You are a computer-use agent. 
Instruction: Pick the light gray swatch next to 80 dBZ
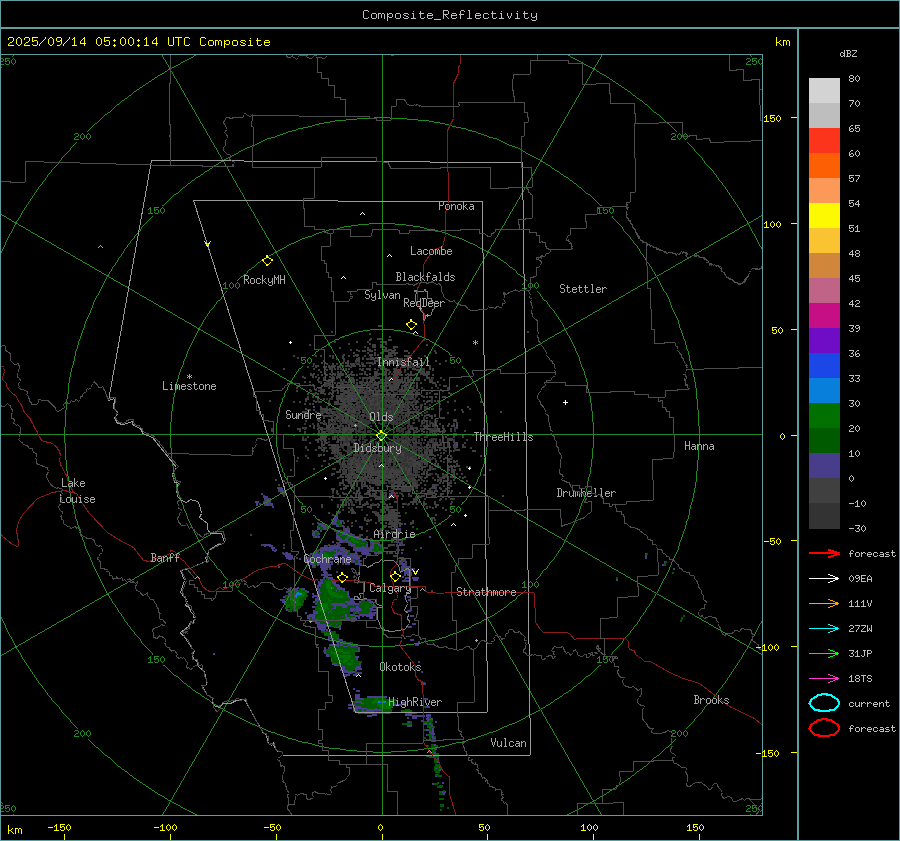[824, 91]
